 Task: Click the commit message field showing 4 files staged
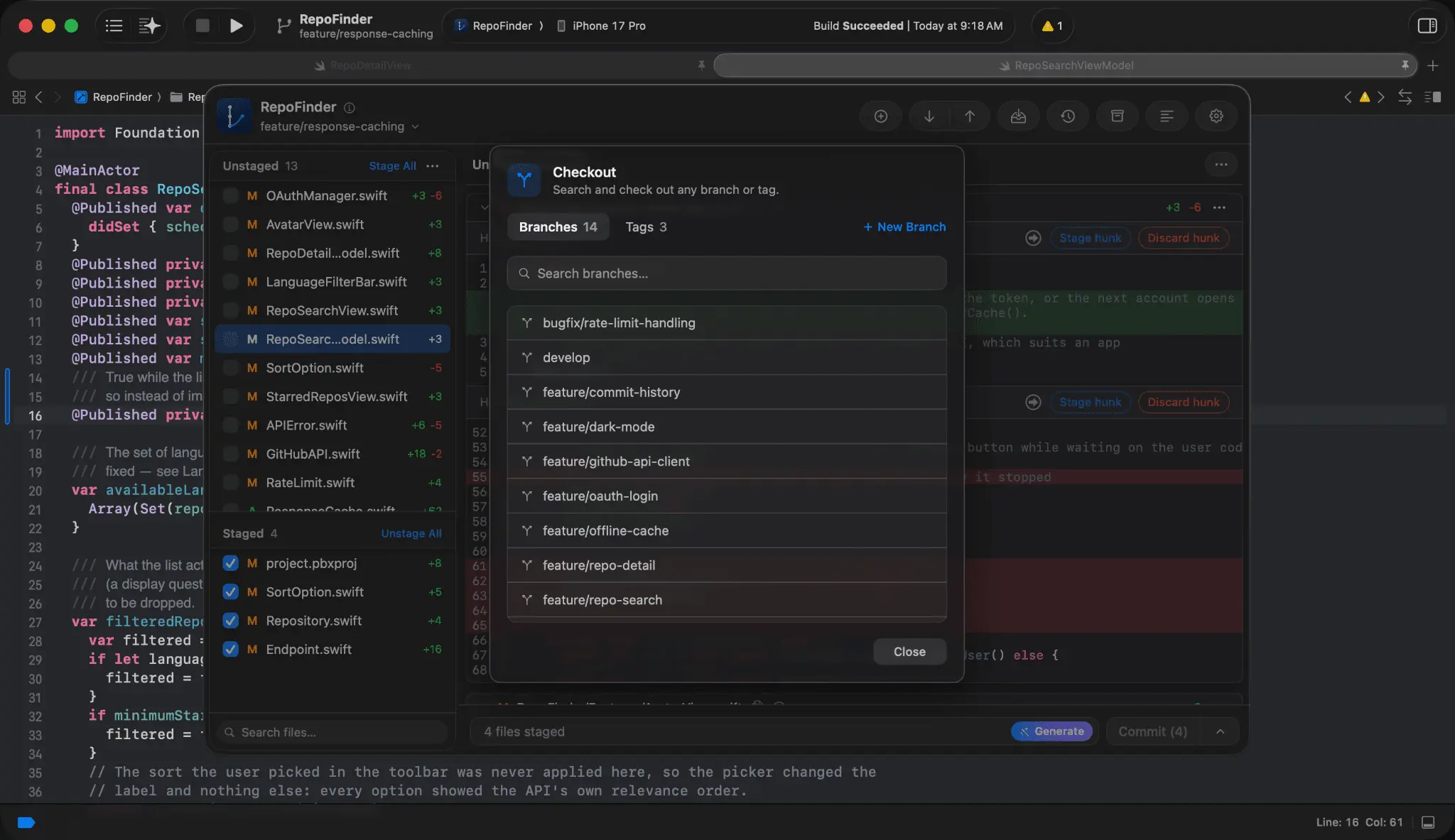pos(739,731)
